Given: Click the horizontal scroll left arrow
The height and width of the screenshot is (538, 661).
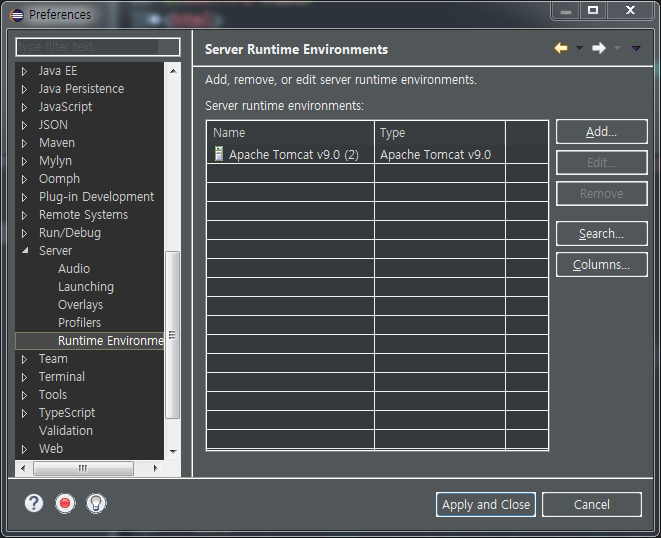Looking at the screenshot, I should [x=23, y=468].
